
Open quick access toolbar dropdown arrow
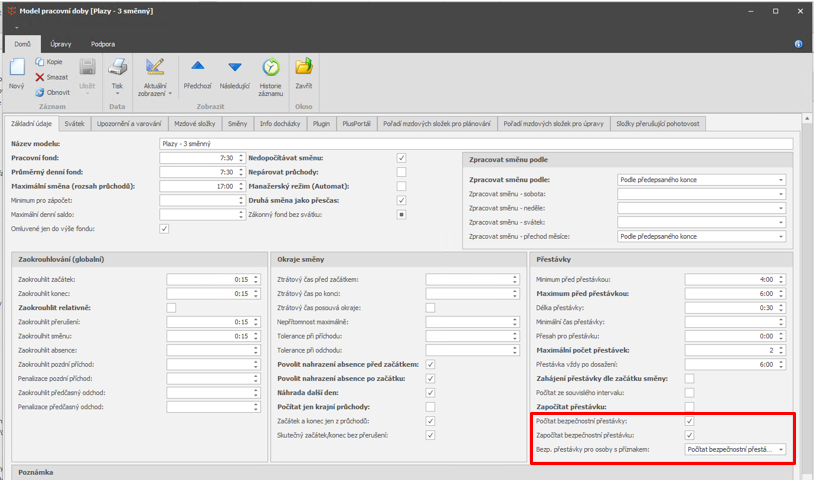point(17,28)
